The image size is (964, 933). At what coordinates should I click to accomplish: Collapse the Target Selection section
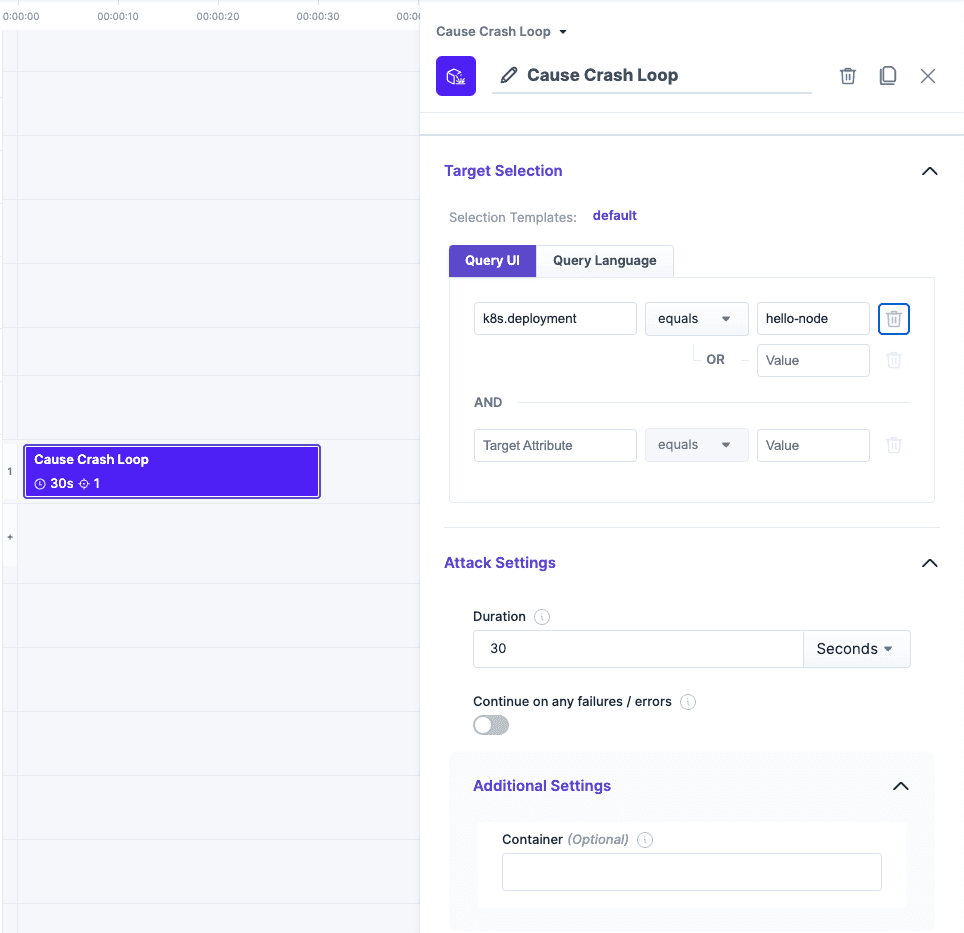(929, 171)
